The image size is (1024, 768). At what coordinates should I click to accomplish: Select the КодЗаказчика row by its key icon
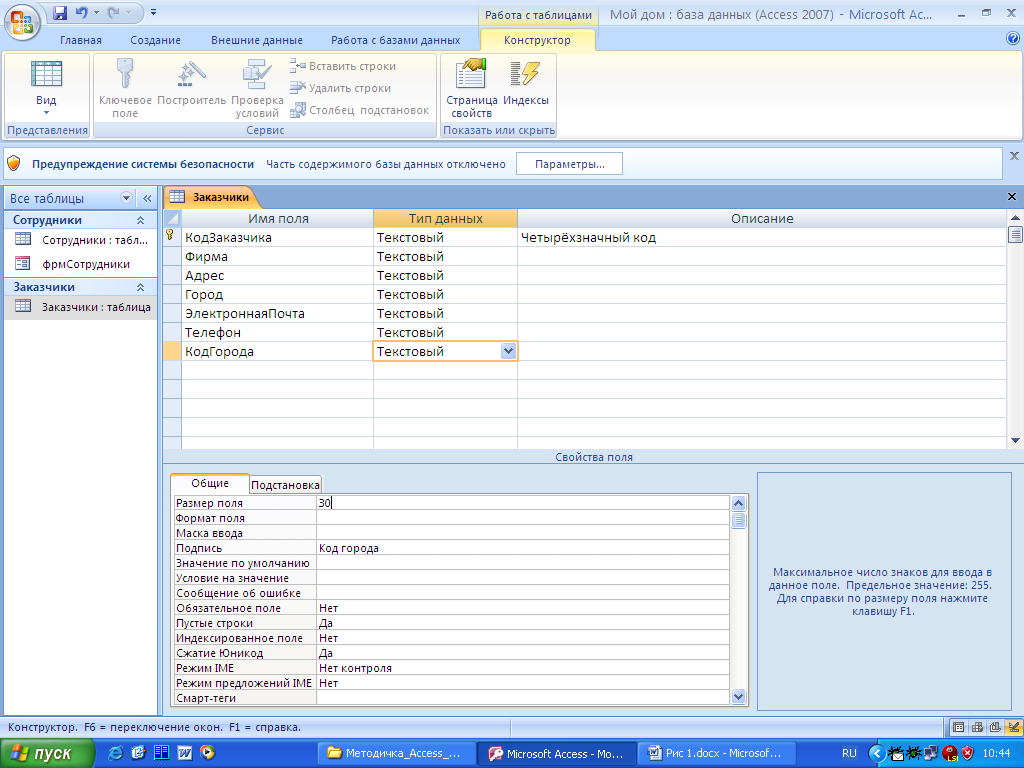171,237
